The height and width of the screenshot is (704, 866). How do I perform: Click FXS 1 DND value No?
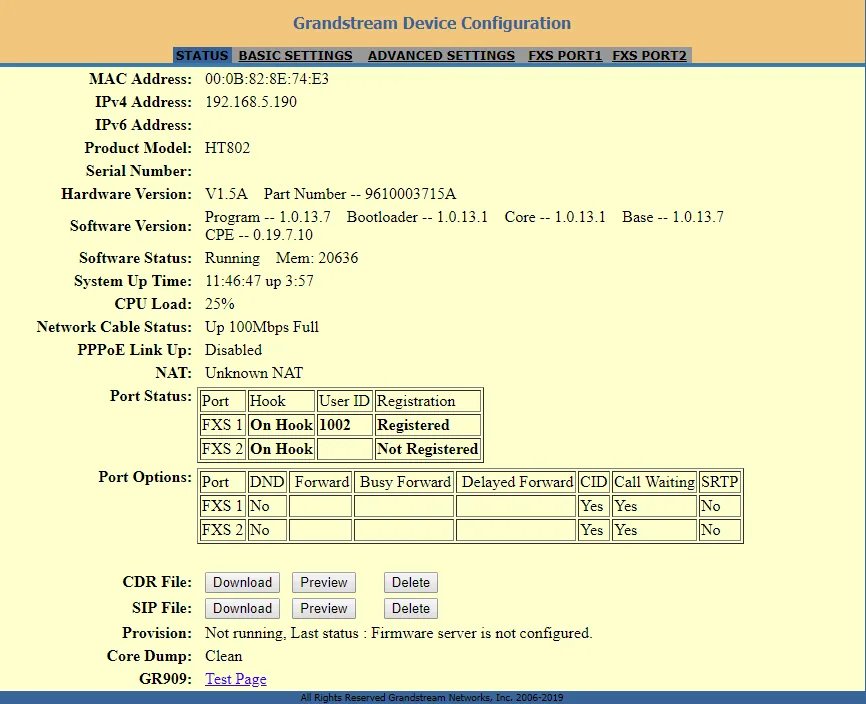tap(267, 506)
